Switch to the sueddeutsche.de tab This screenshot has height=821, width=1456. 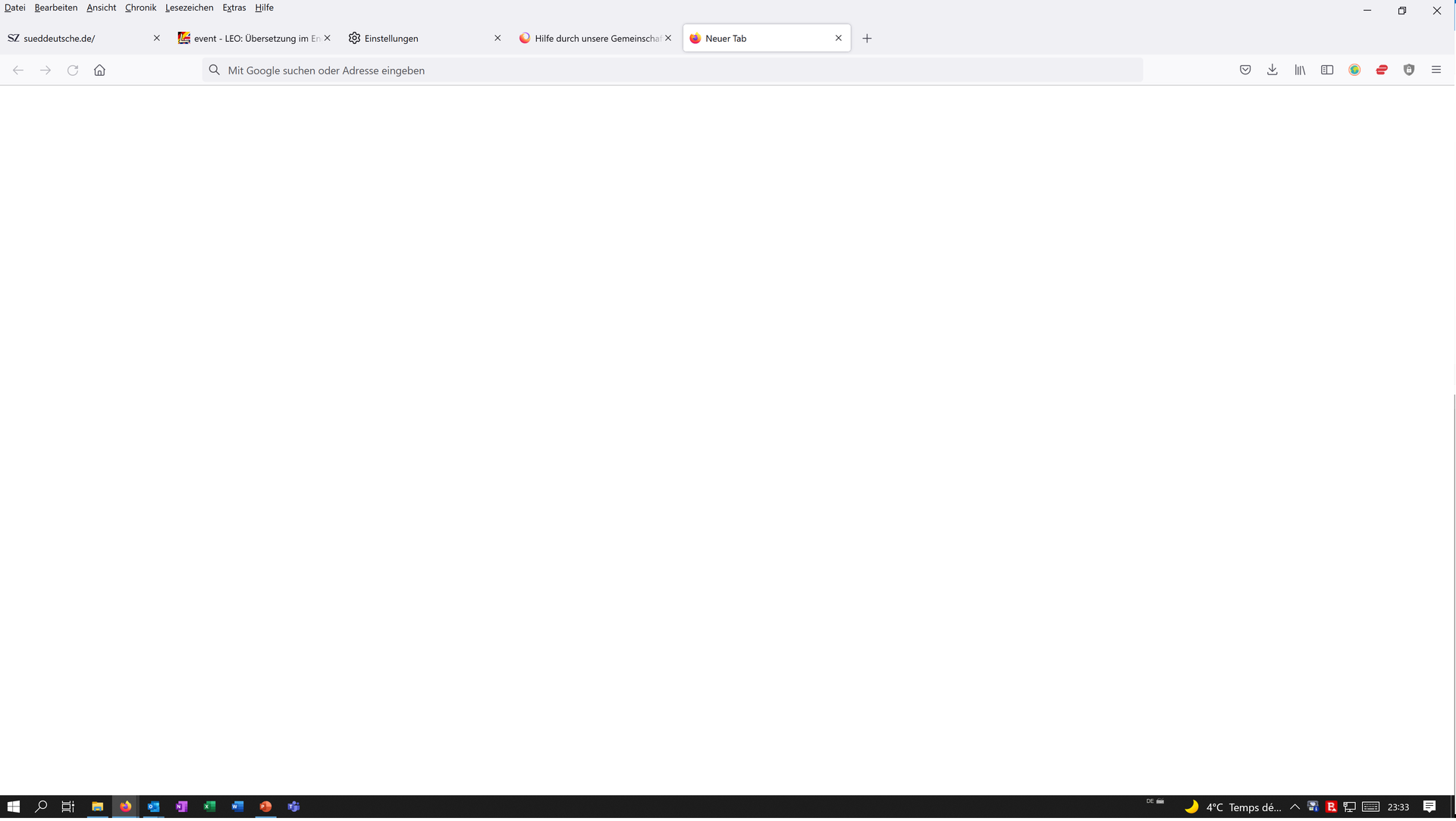pyautogui.click(x=76, y=39)
